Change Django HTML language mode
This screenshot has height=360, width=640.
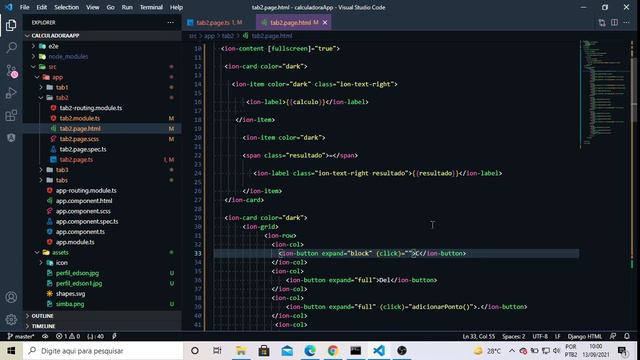coord(584,336)
